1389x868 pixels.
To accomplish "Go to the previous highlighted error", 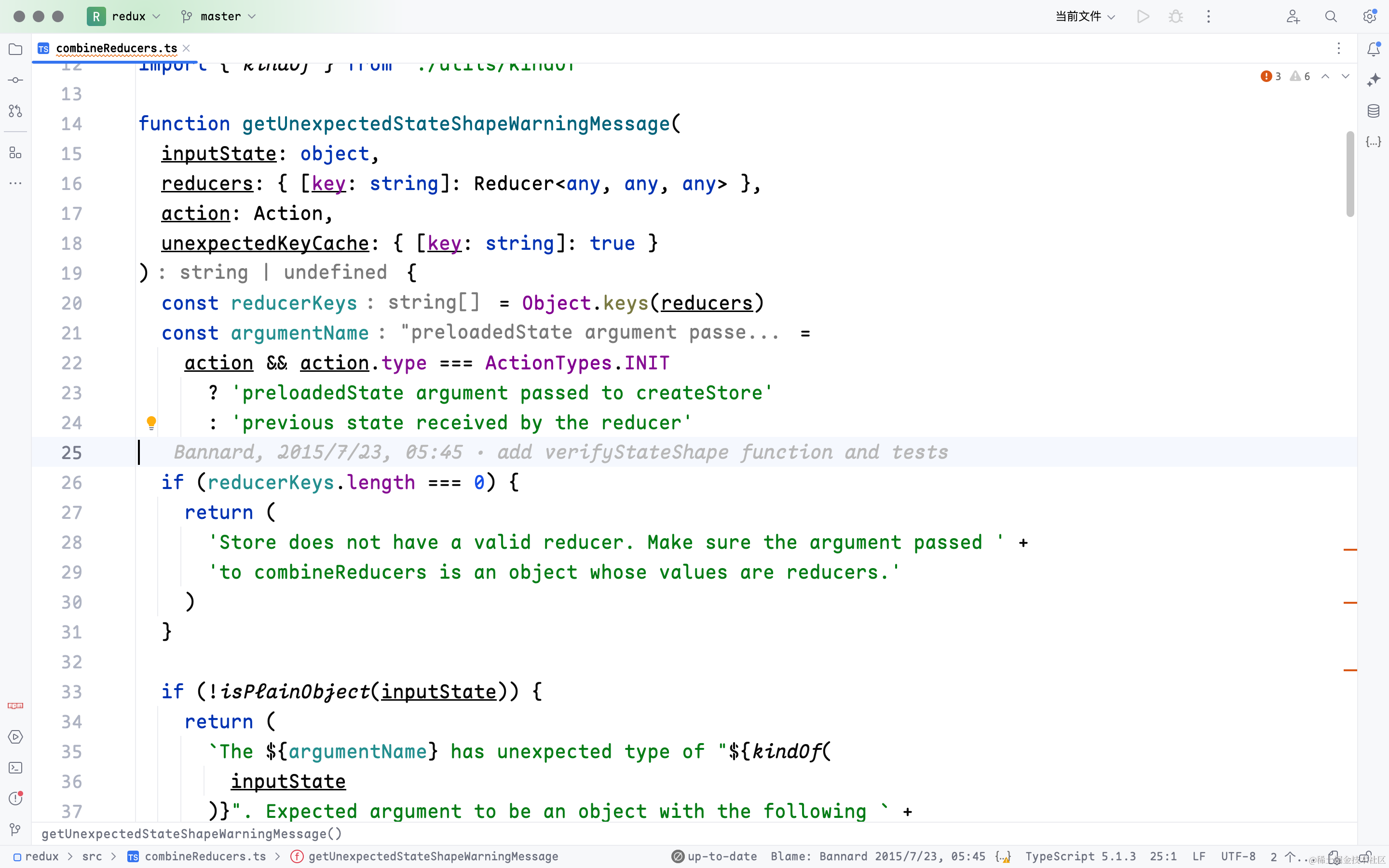I will click(1325, 76).
